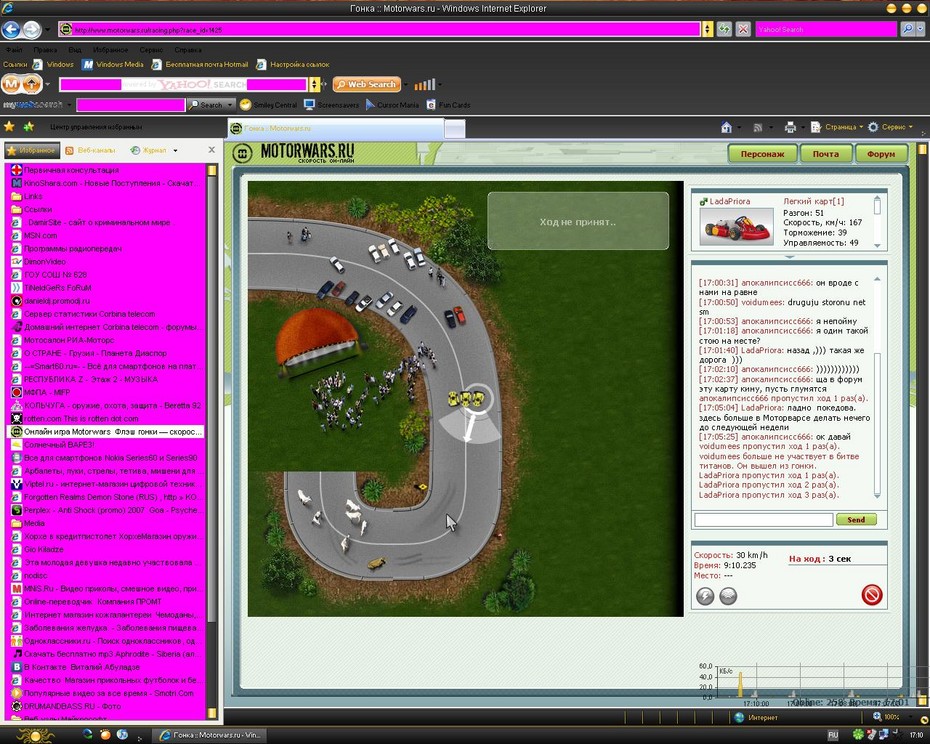Click the orange up-arrow toolbar button
Image resolution: width=930 pixels, height=744 pixels.
(x=32, y=84)
